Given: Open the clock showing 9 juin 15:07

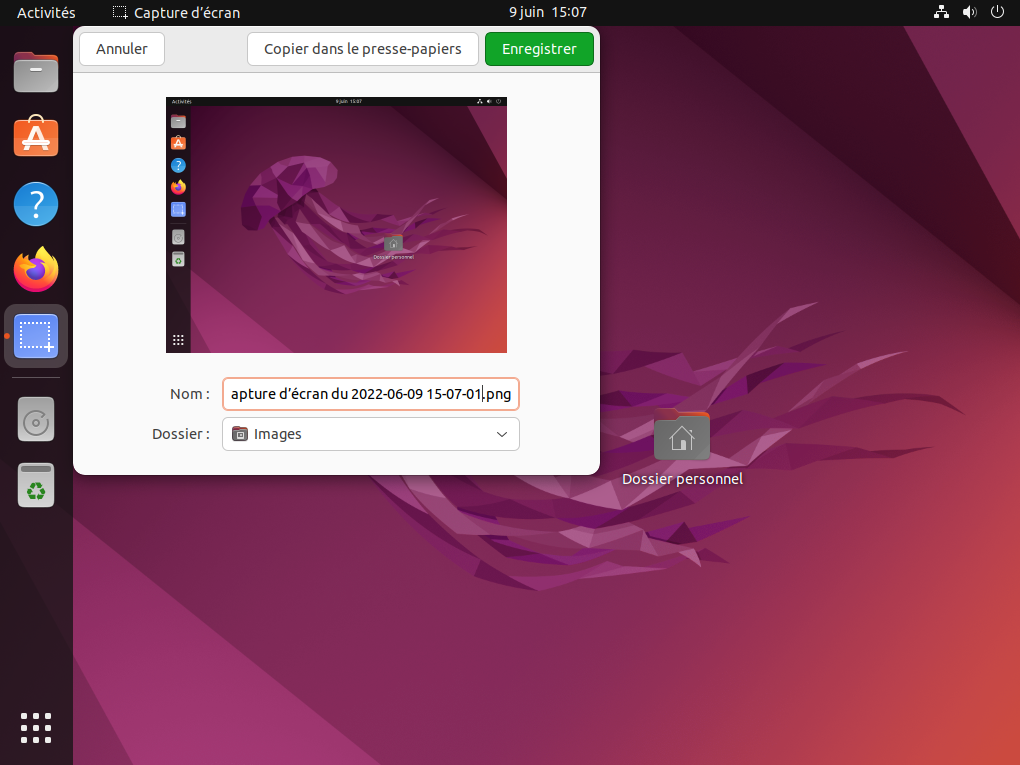Looking at the screenshot, I should click(548, 12).
